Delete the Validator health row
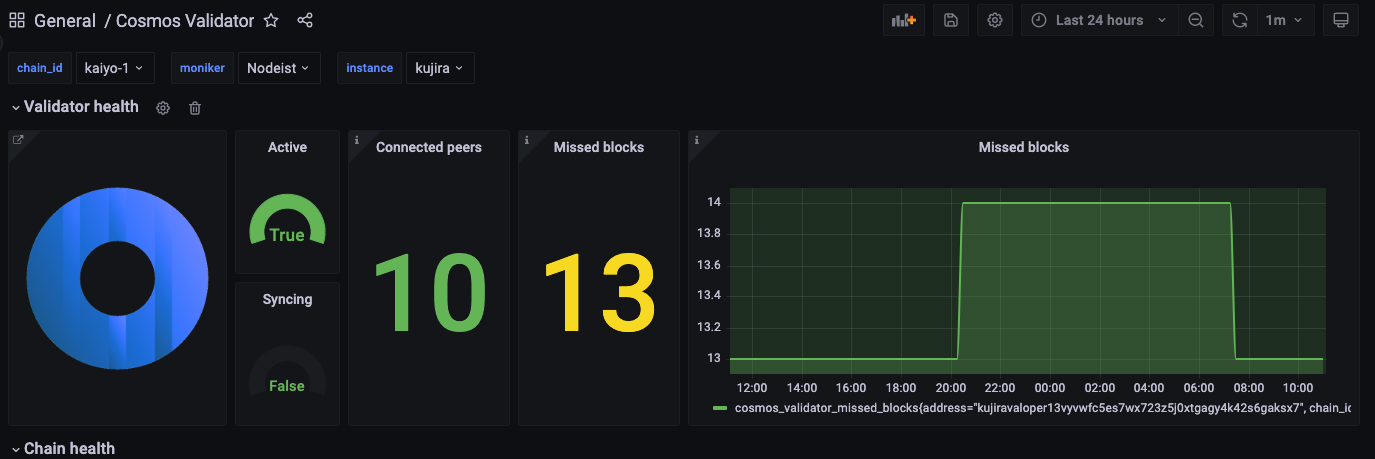This screenshot has width=1375, height=459. coord(195,108)
